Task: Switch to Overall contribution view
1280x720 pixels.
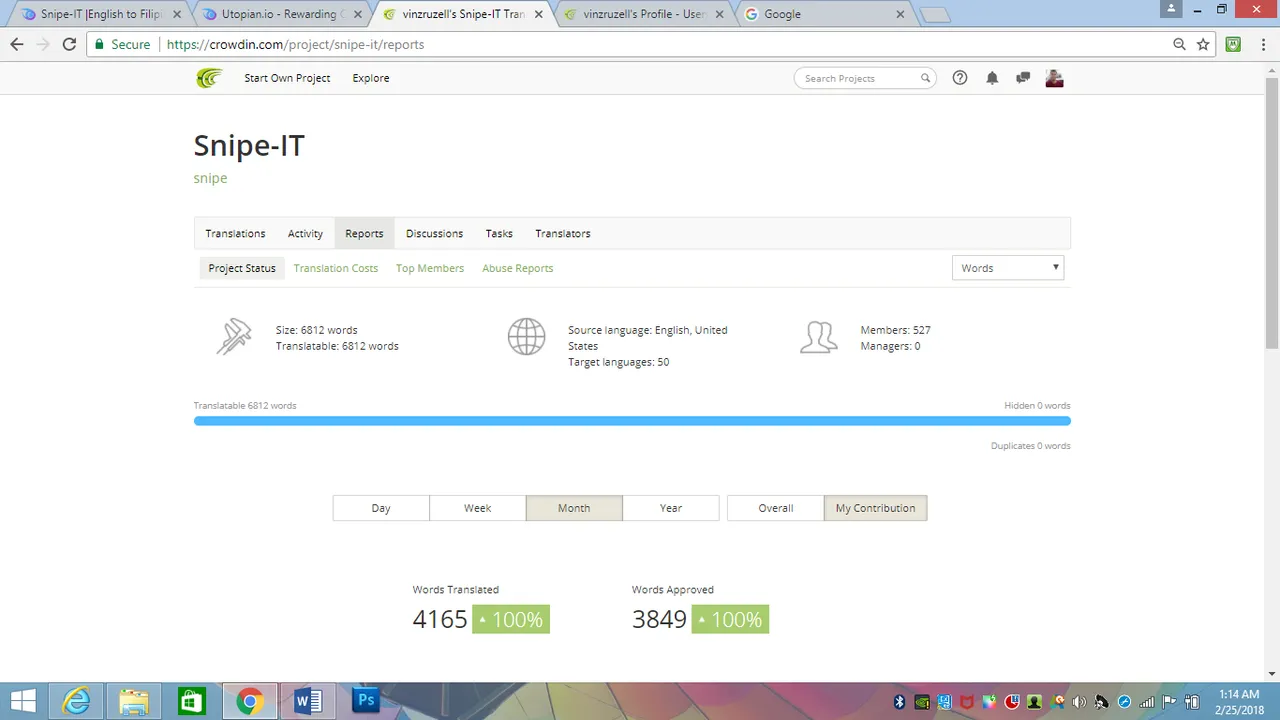Action: [776, 508]
